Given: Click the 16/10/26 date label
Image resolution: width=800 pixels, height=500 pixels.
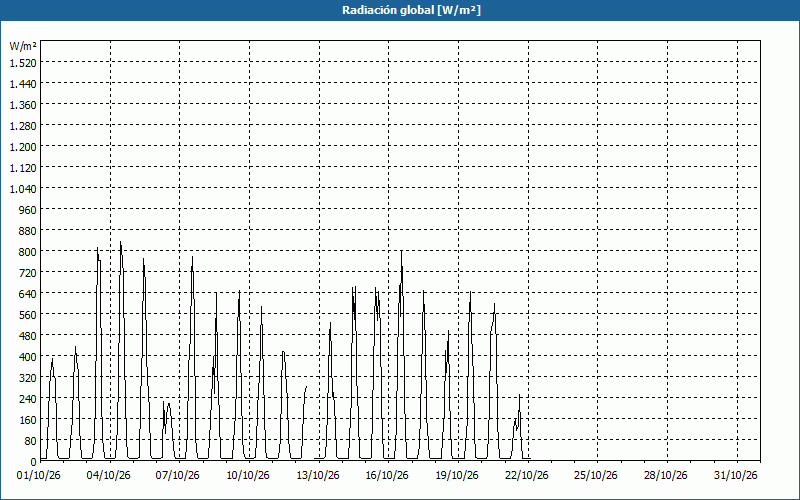Looking at the screenshot, I should point(387,476).
